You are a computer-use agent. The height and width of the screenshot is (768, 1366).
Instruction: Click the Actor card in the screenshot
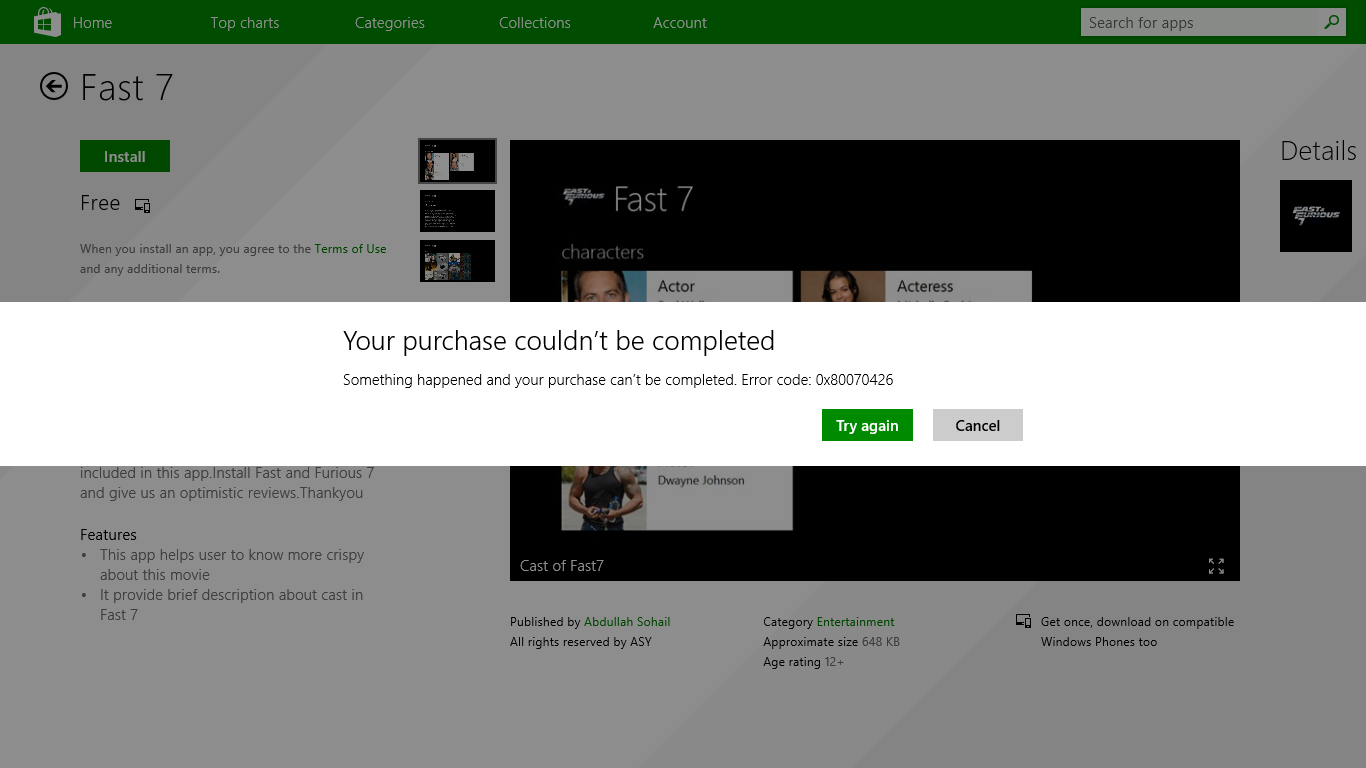677,286
